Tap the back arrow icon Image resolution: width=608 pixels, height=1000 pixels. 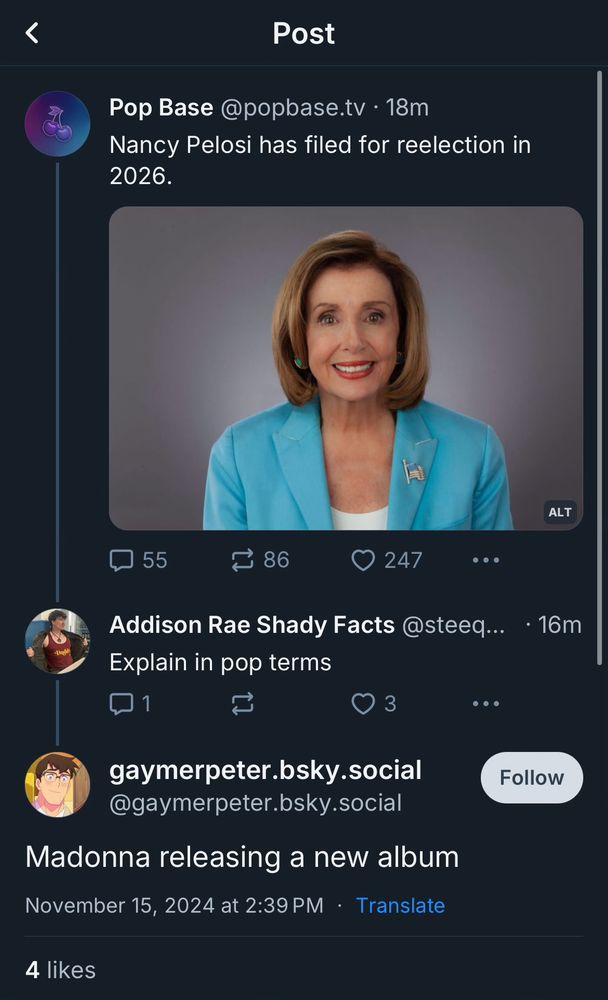[32, 33]
